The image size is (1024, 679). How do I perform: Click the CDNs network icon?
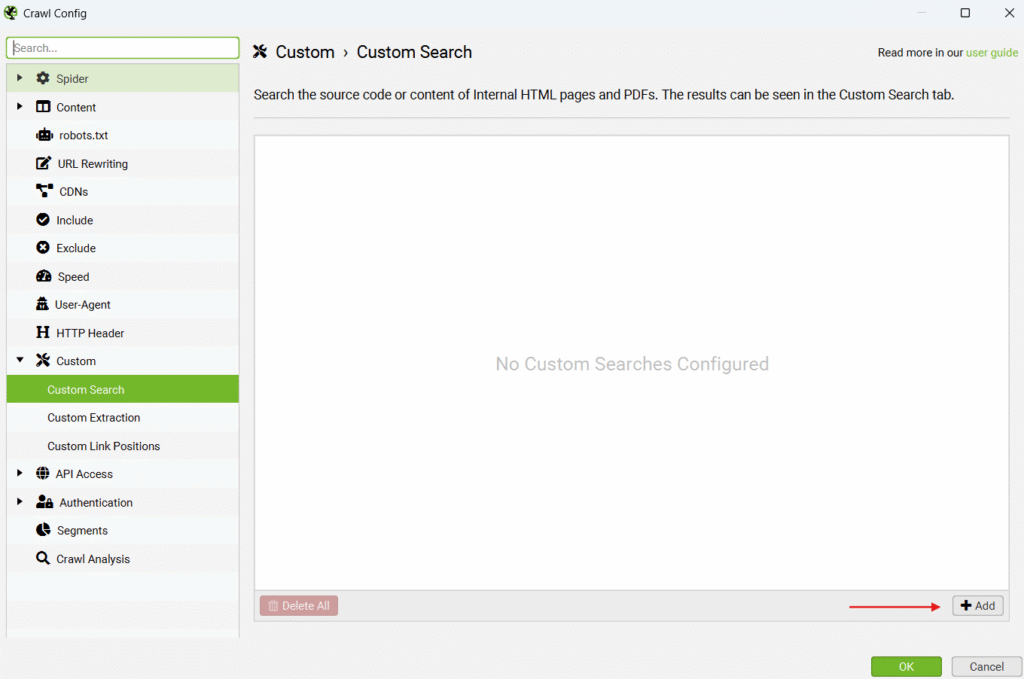[44, 191]
